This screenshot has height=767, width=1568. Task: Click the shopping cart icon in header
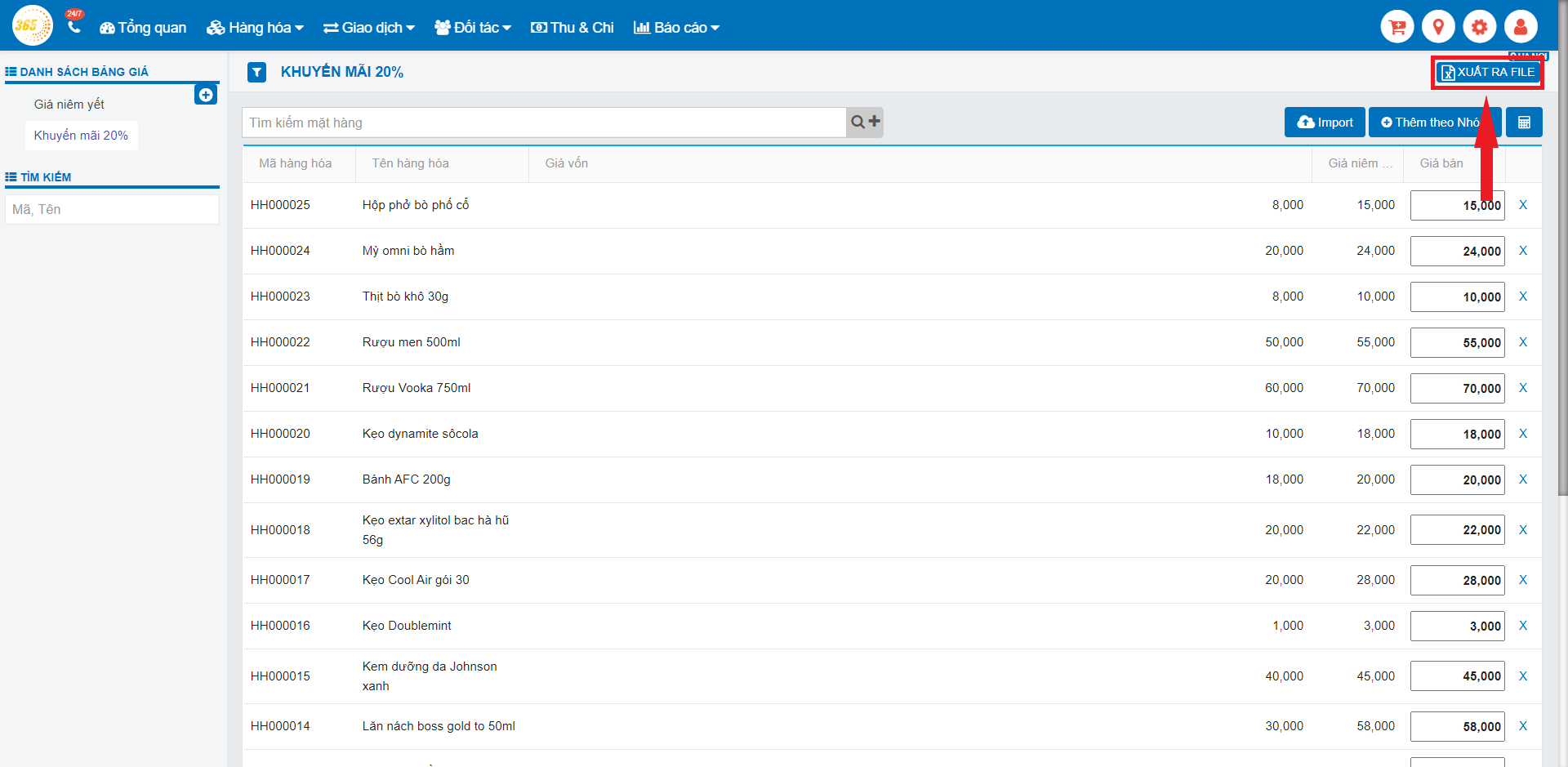1397,27
